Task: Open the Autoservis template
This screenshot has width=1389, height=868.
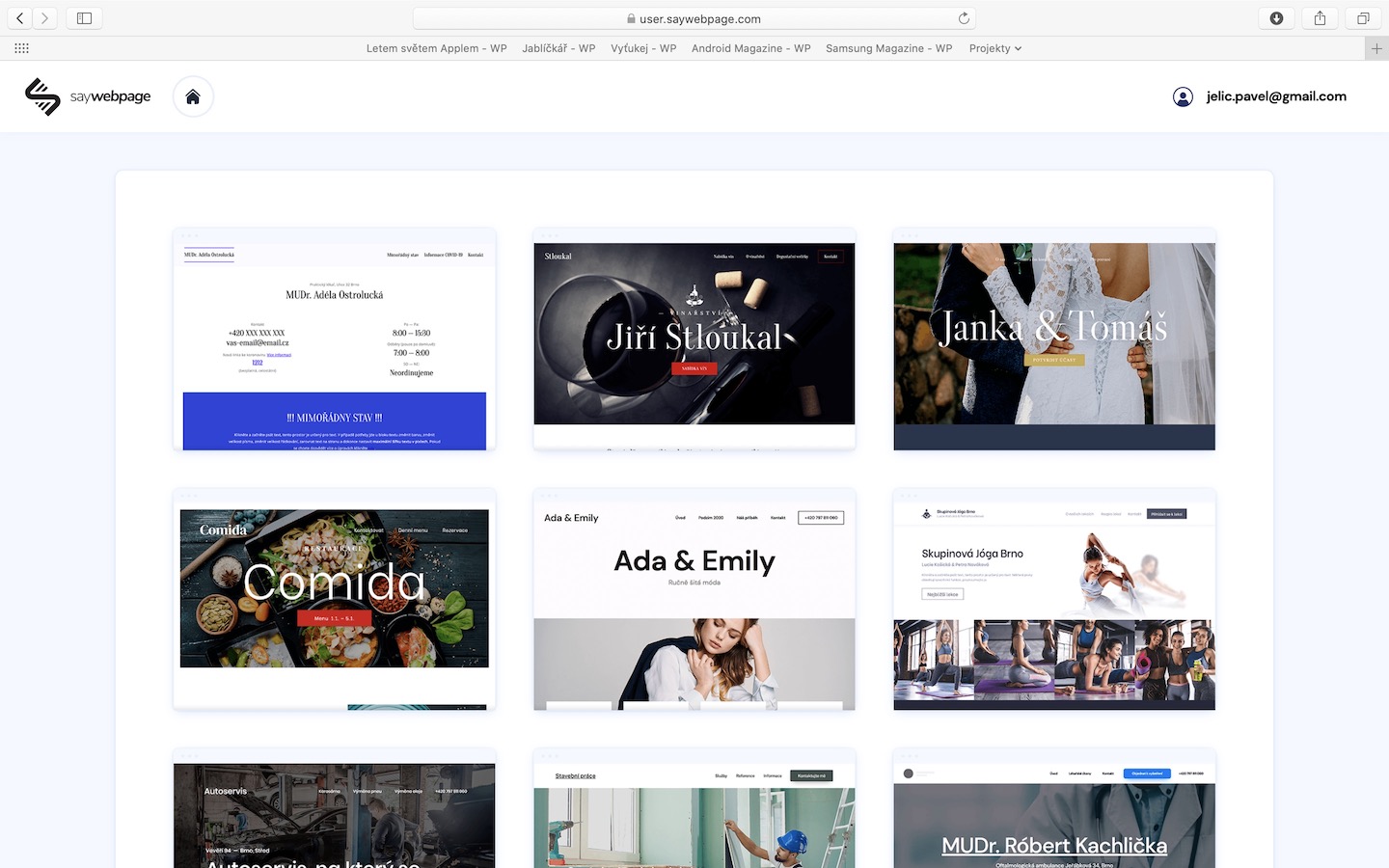Action: point(335,809)
